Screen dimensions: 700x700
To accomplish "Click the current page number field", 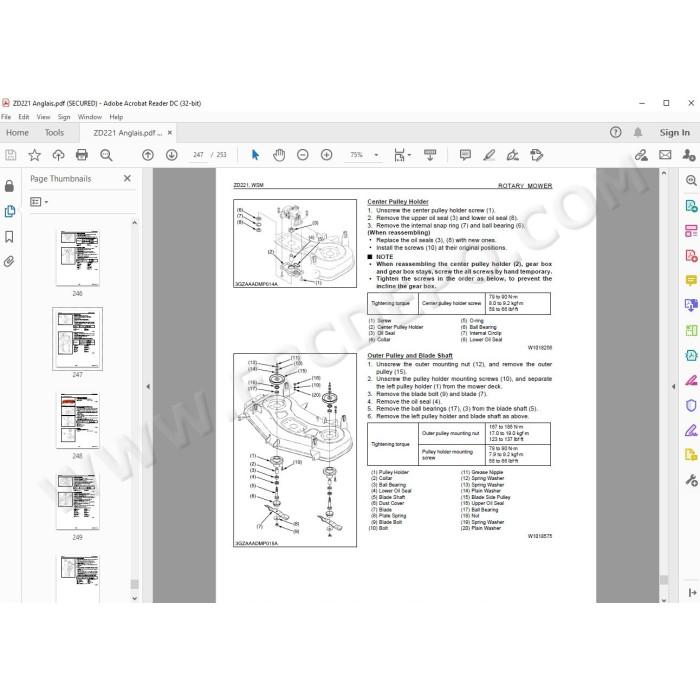I will [x=198, y=155].
